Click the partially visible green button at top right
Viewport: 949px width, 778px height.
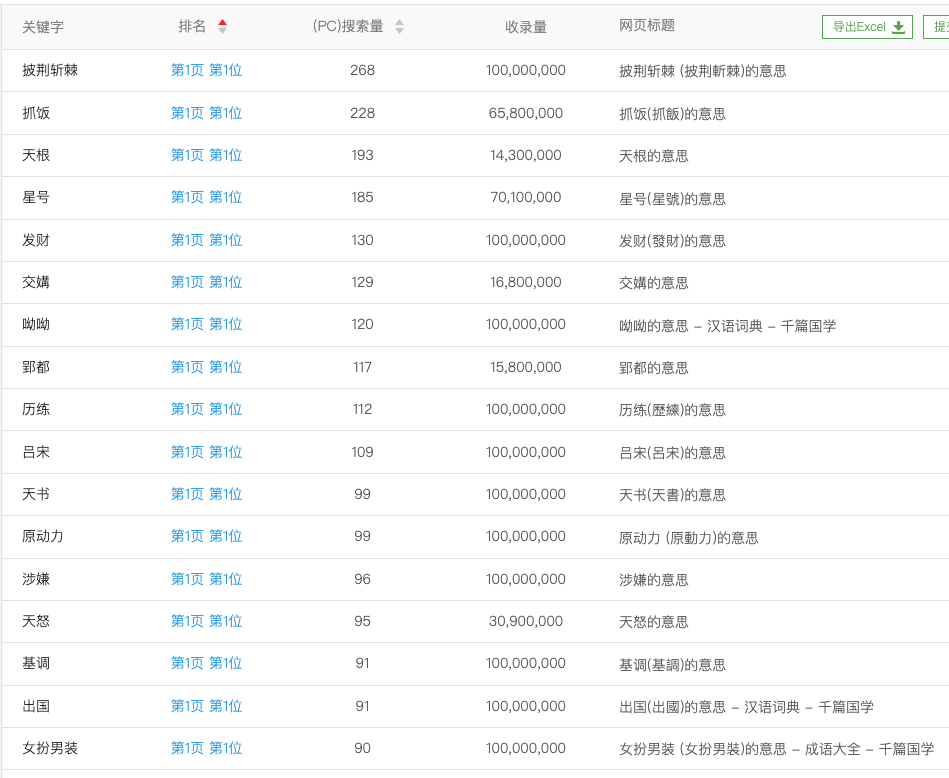point(940,27)
